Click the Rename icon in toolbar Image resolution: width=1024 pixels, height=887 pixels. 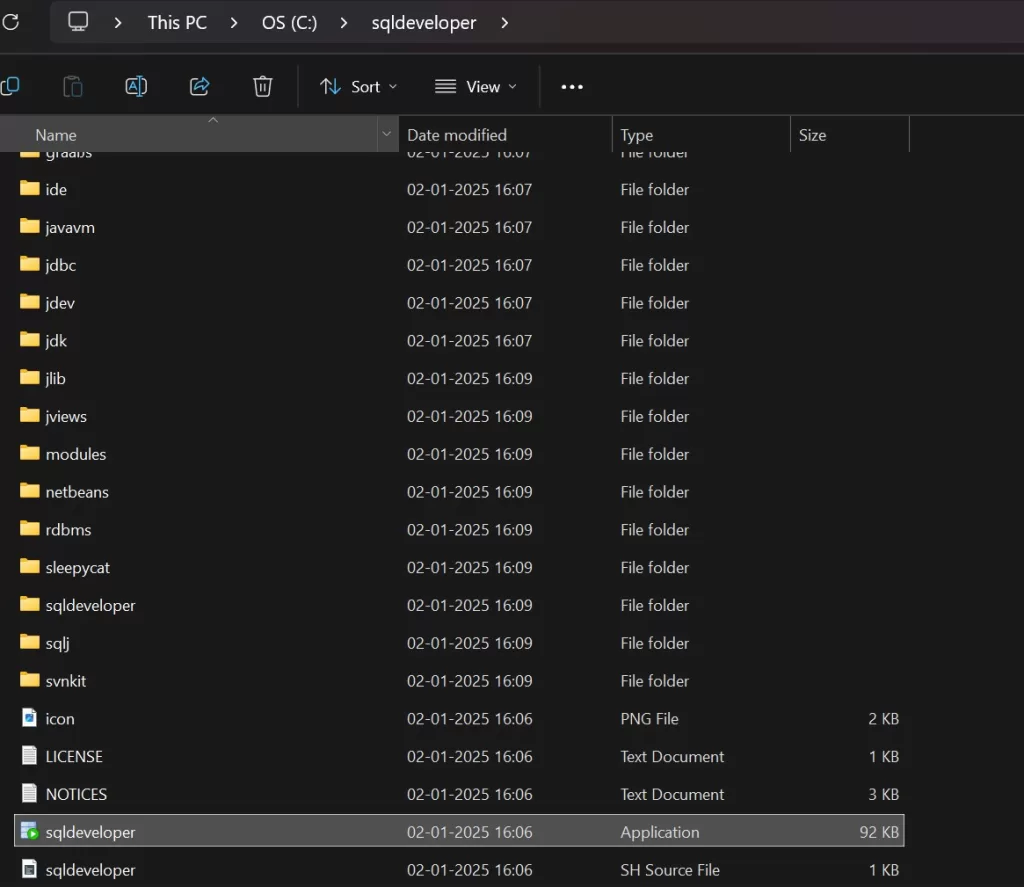pyautogui.click(x=136, y=87)
